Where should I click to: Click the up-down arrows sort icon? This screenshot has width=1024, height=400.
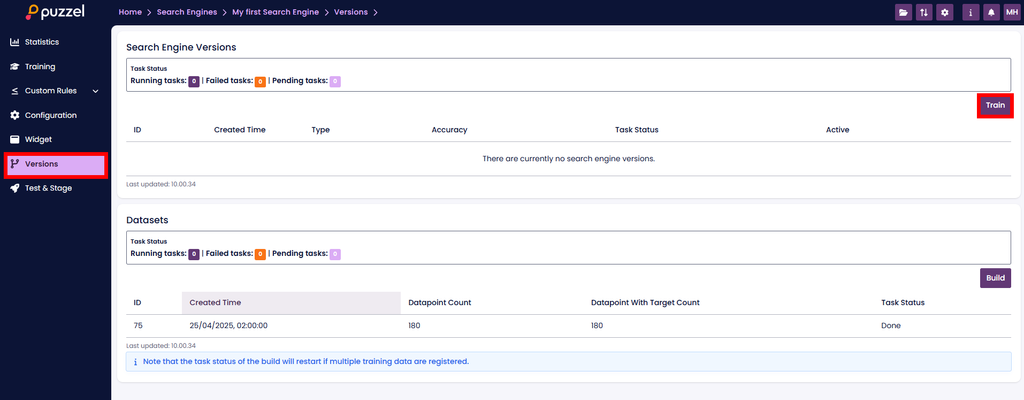[x=924, y=12]
